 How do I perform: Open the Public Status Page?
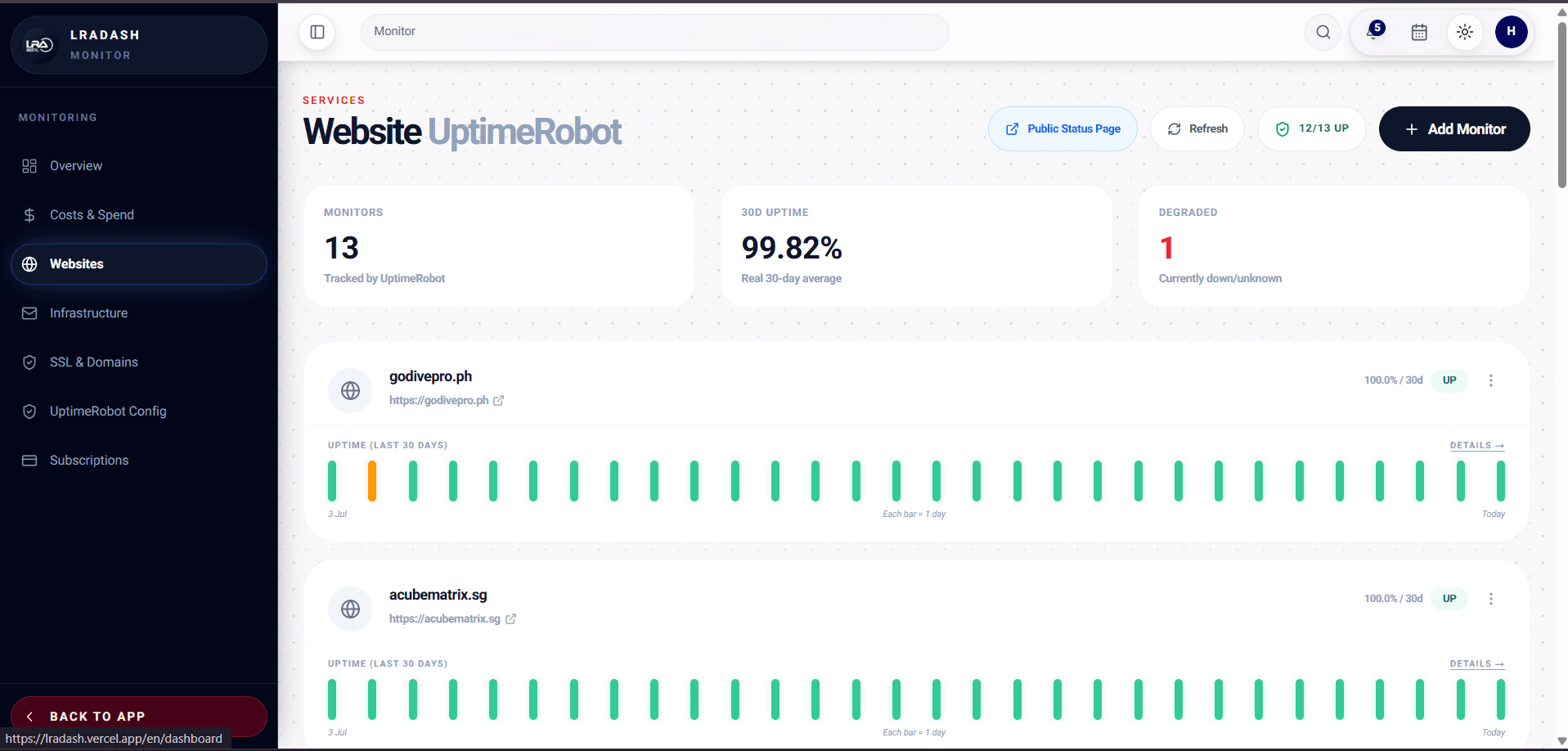click(1063, 129)
